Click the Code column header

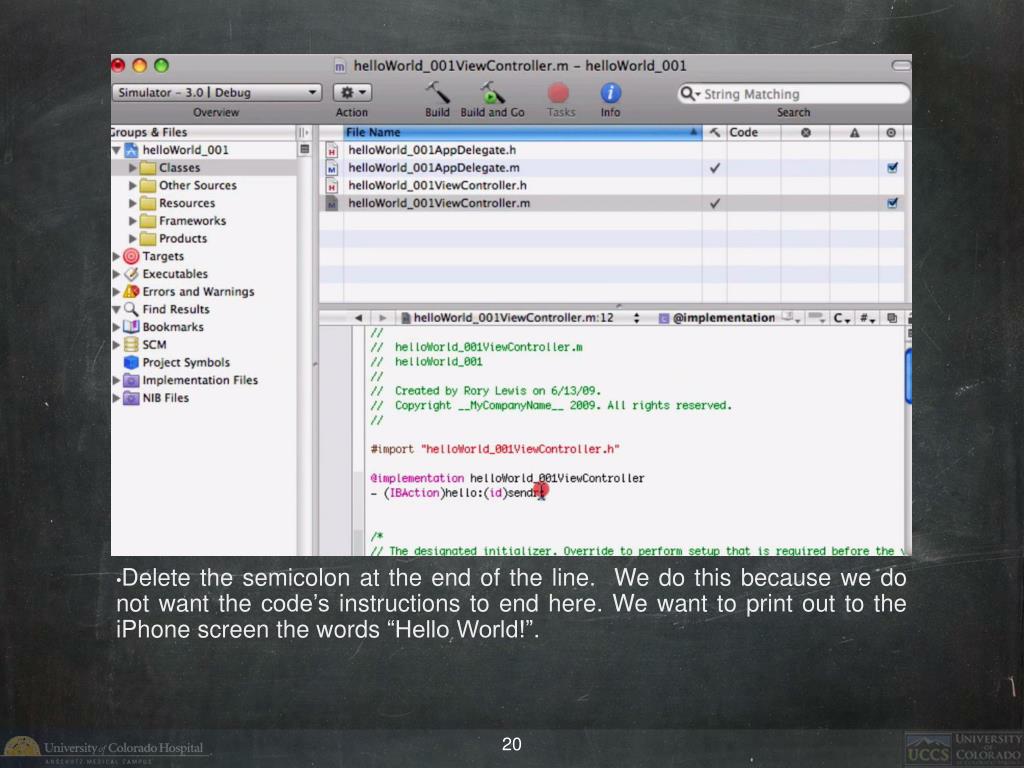click(x=754, y=133)
